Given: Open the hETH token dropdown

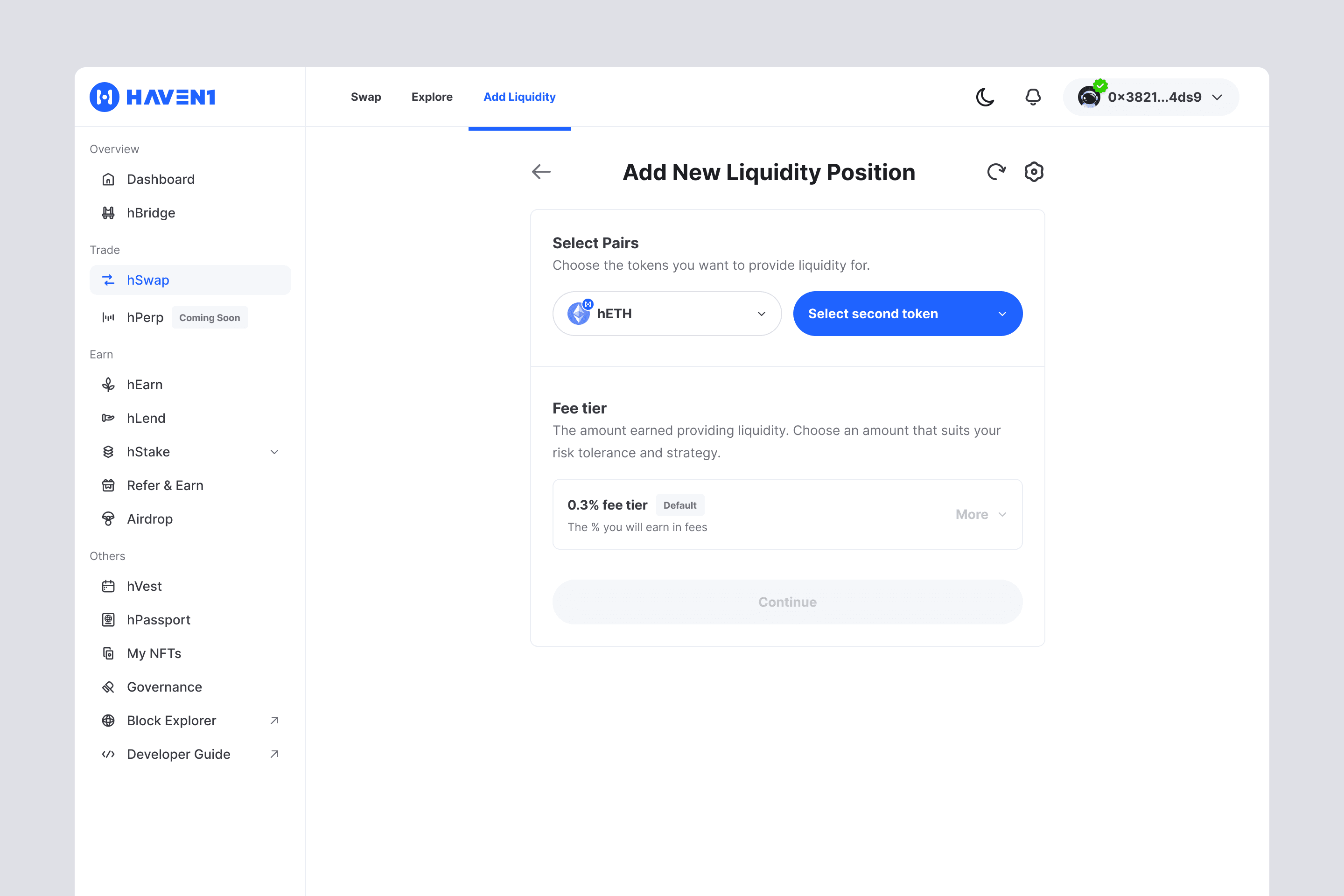Looking at the screenshot, I should [666, 314].
